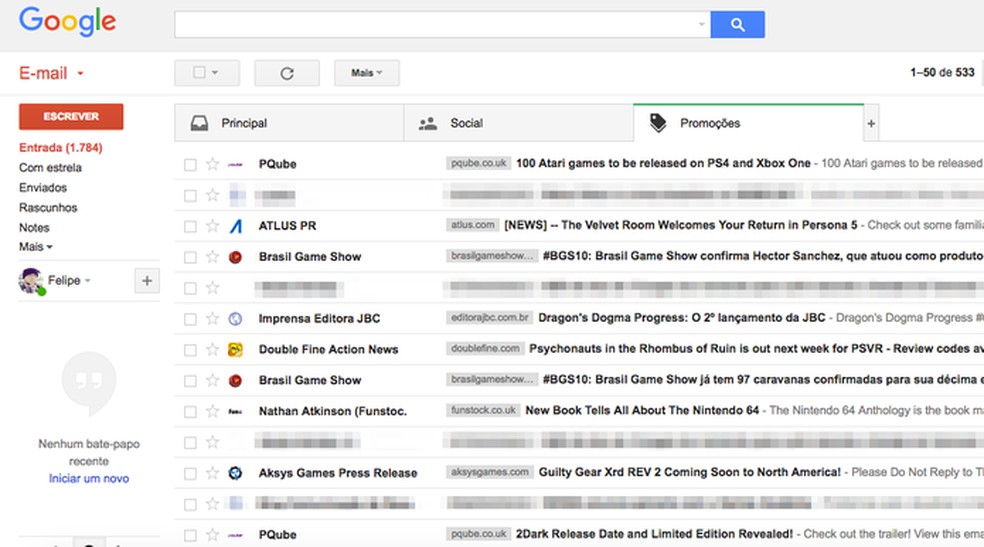This screenshot has height=547, width=984.
Task: Select the Double Fine Action News email checkbox
Action: pos(190,350)
